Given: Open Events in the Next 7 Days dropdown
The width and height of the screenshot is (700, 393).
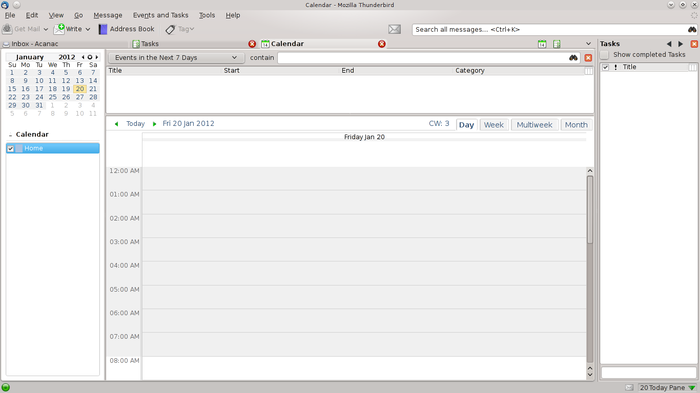Looking at the screenshot, I should (x=176, y=58).
